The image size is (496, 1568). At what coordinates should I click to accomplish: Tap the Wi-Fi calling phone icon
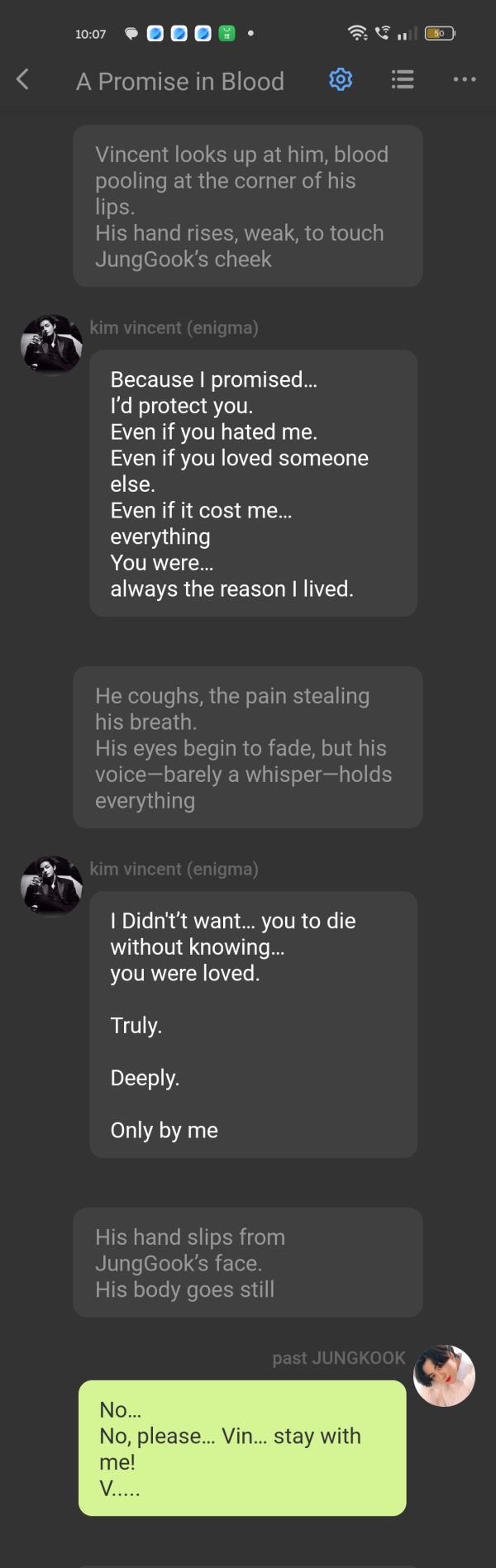click(x=382, y=33)
